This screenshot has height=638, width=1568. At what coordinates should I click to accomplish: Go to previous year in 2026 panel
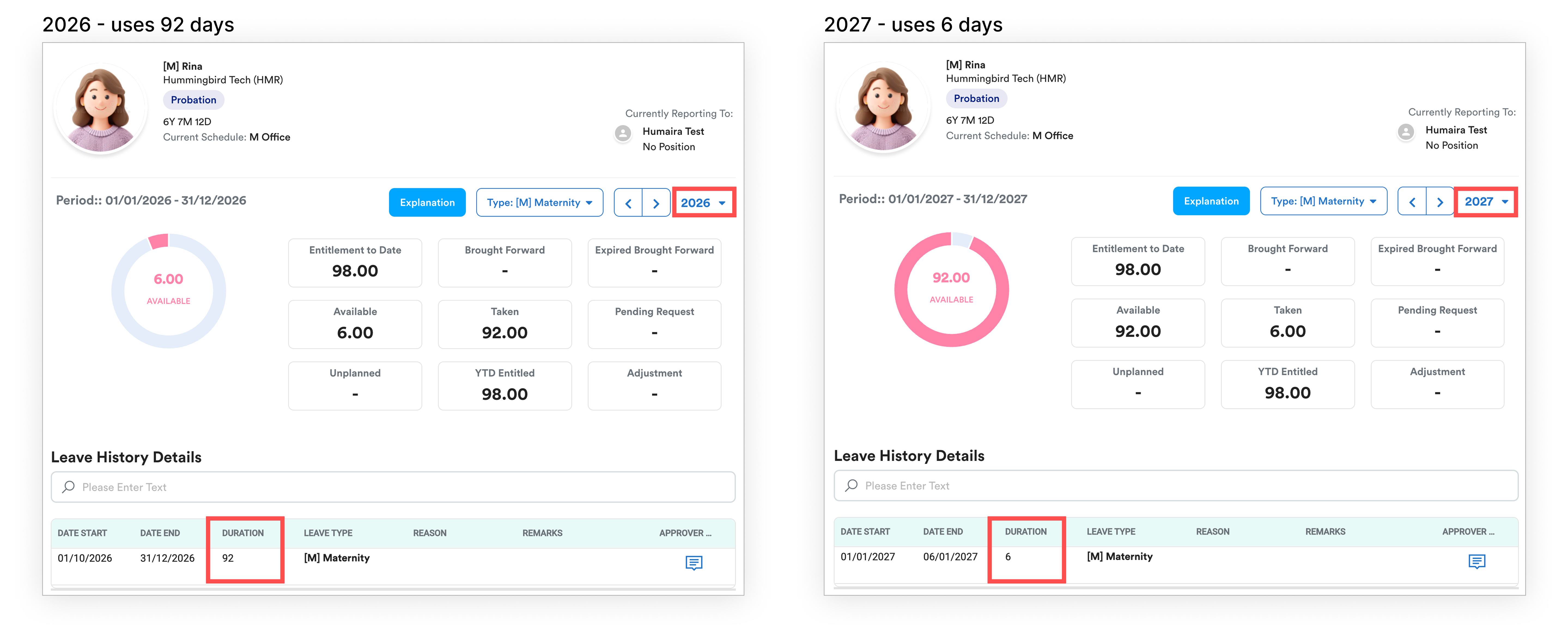click(628, 203)
